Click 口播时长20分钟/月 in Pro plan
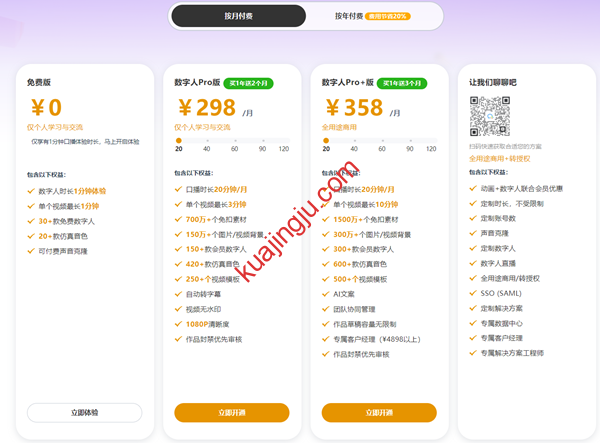Viewport: 600px width, 443px height. pyautogui.click(x=216, y=189)
